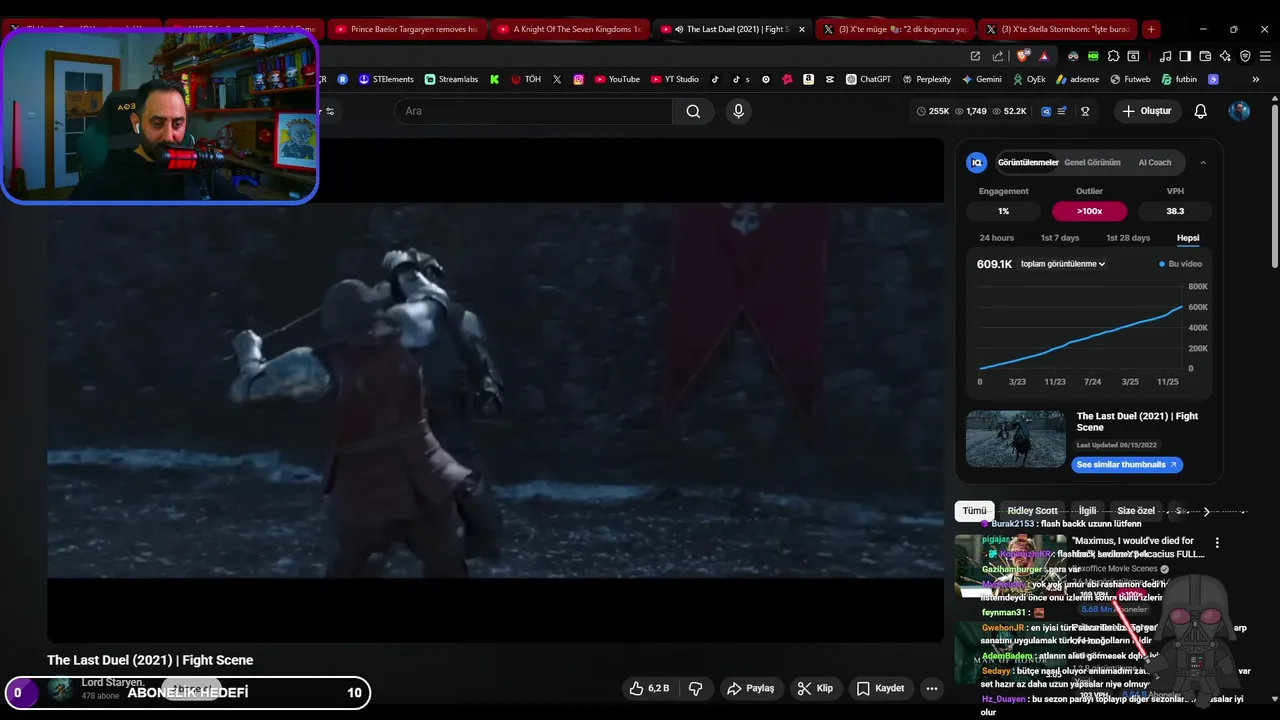Select the Hepsi range

coord(1188,238)
